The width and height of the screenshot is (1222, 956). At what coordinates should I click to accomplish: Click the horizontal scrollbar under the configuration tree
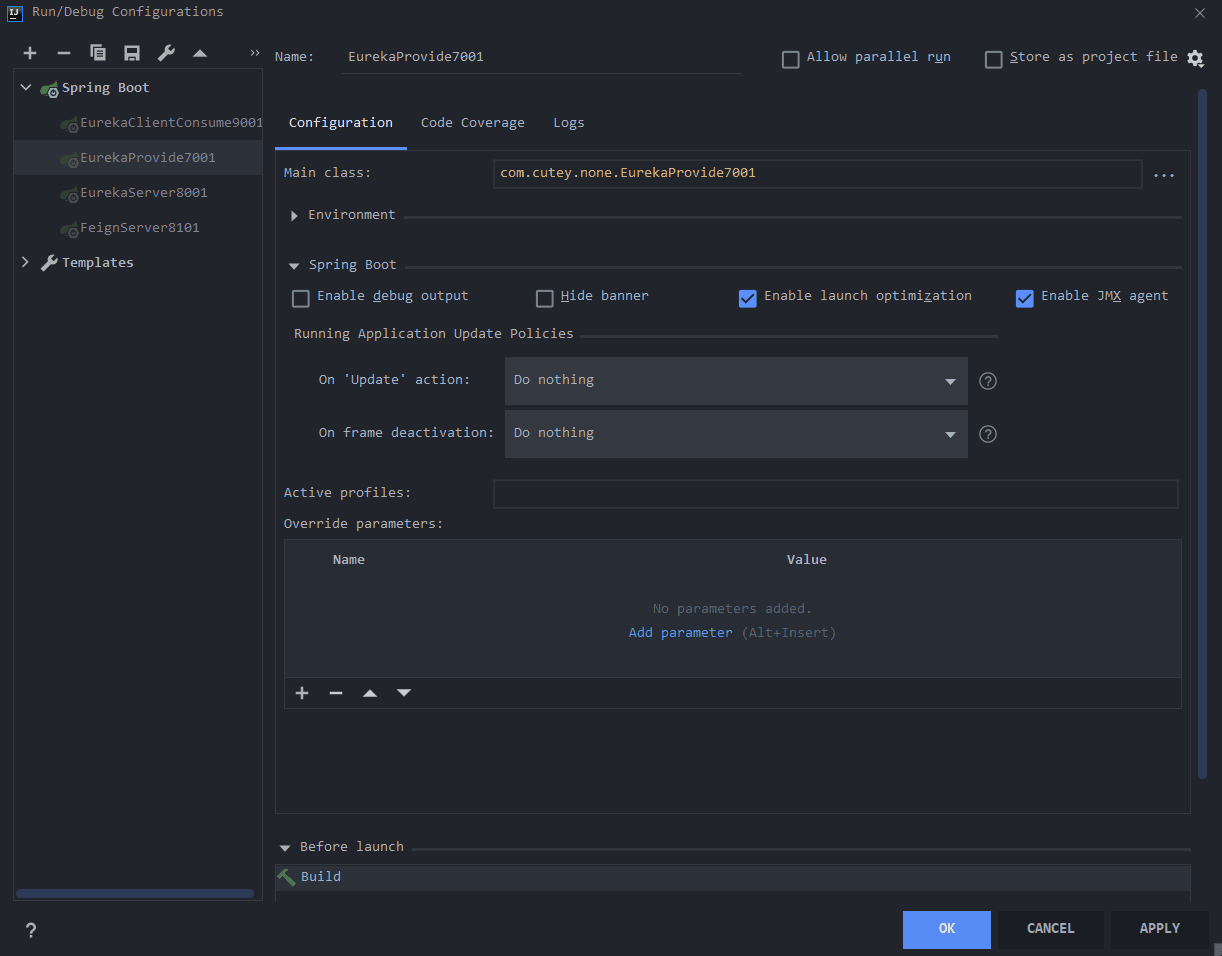pos(135,894)
